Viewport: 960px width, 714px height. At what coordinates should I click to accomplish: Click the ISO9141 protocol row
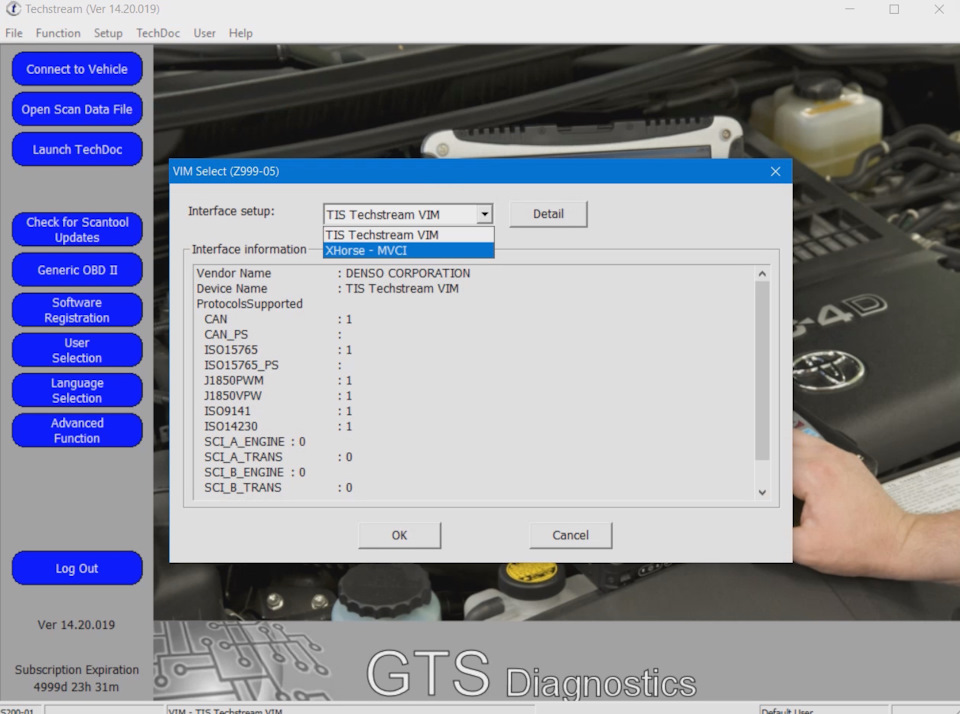tap(278, 411)
